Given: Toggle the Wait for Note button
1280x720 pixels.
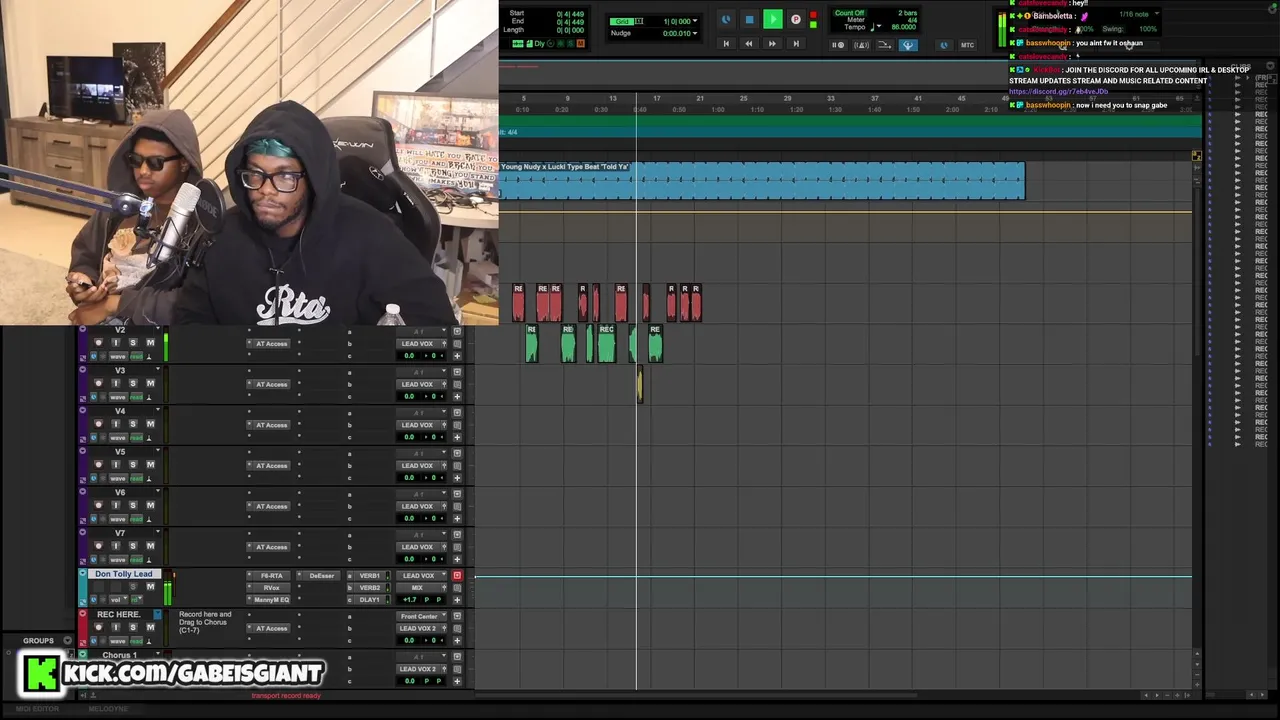Looking at the screenshot, I should tap(839, 45).
